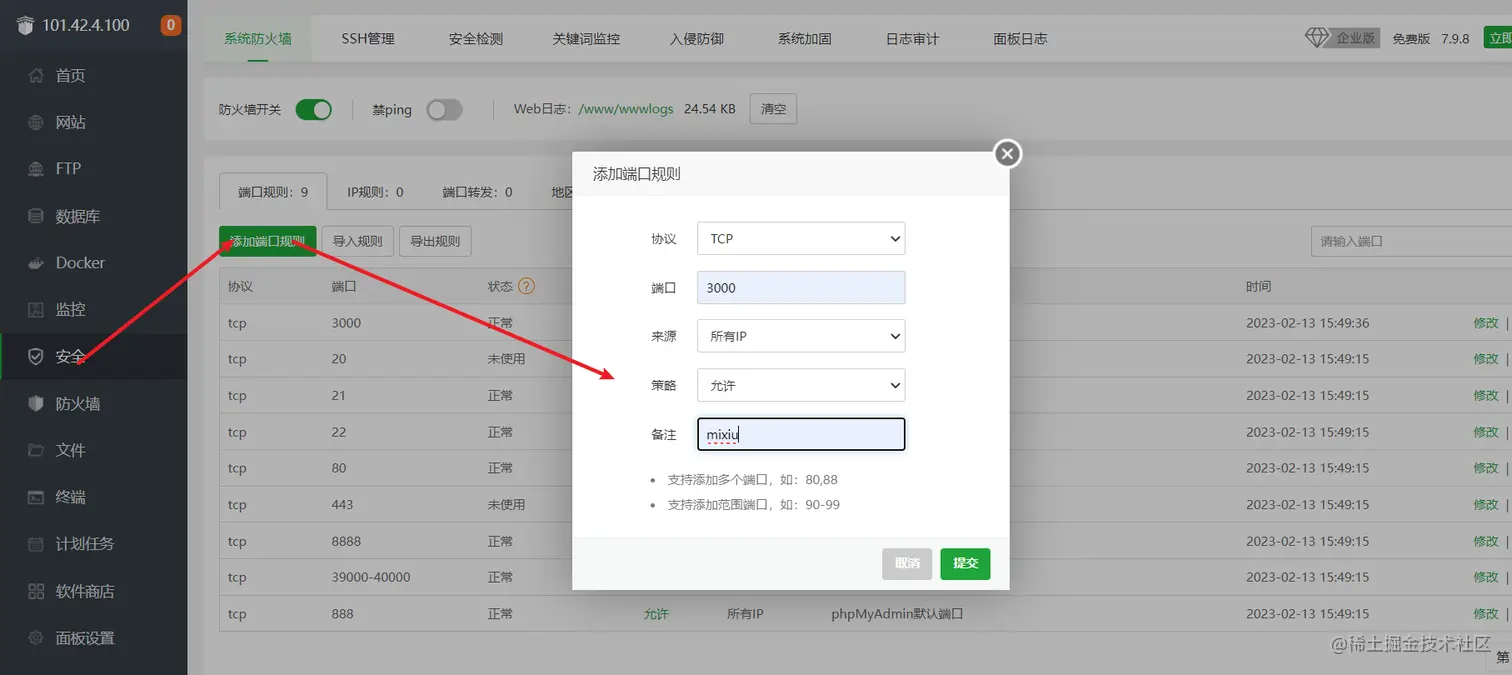This screenshot has height=675, width=1512.
Task: Click 修改 for the port 3000 row
Action: 1486,323
